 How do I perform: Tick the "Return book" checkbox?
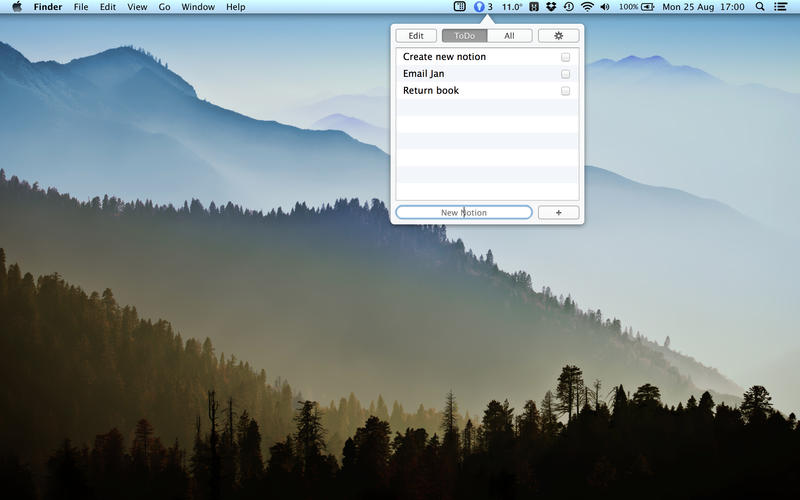click(x=565, y=91)
